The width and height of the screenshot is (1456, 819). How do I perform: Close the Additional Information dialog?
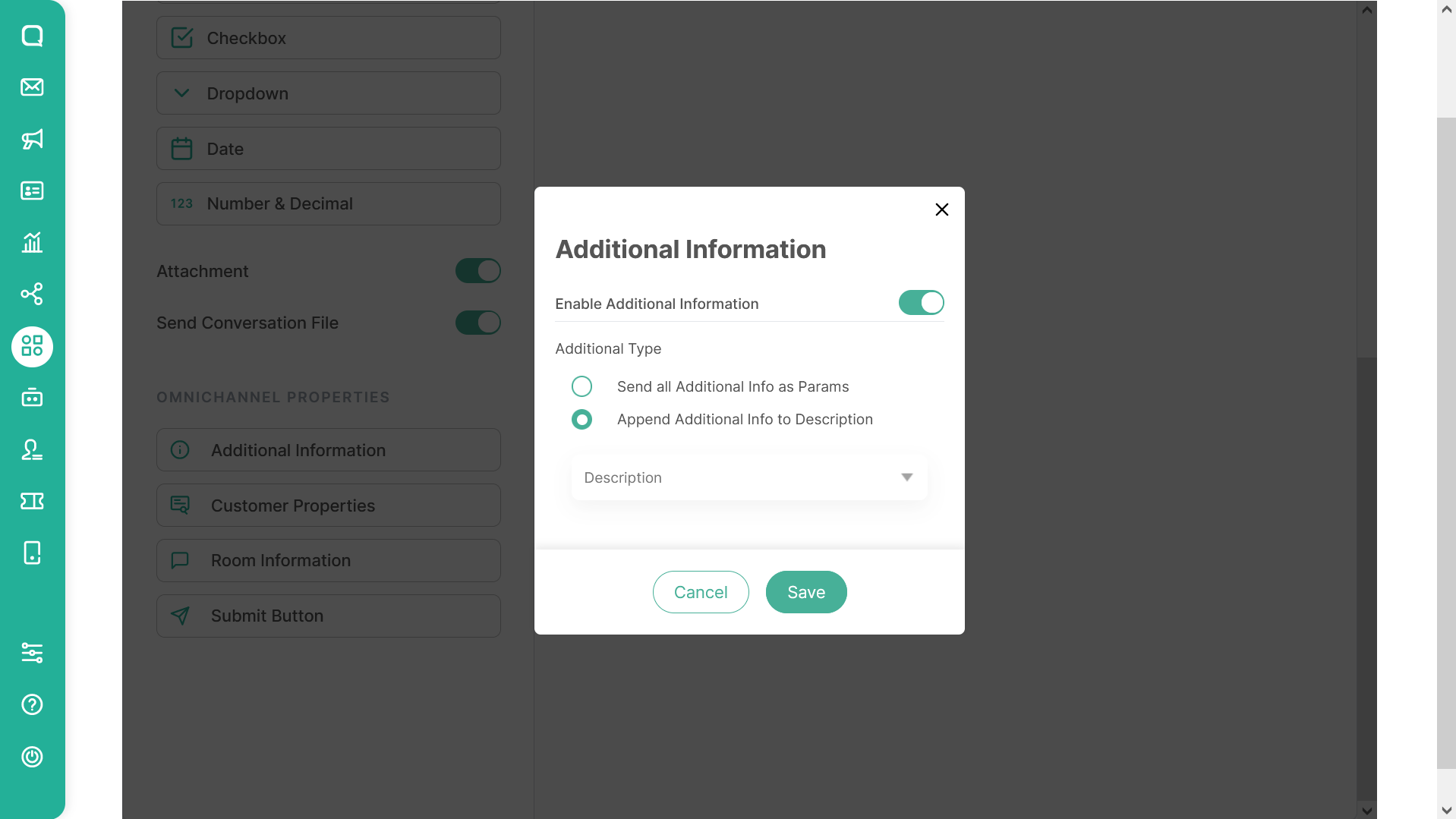pos(942,209)
